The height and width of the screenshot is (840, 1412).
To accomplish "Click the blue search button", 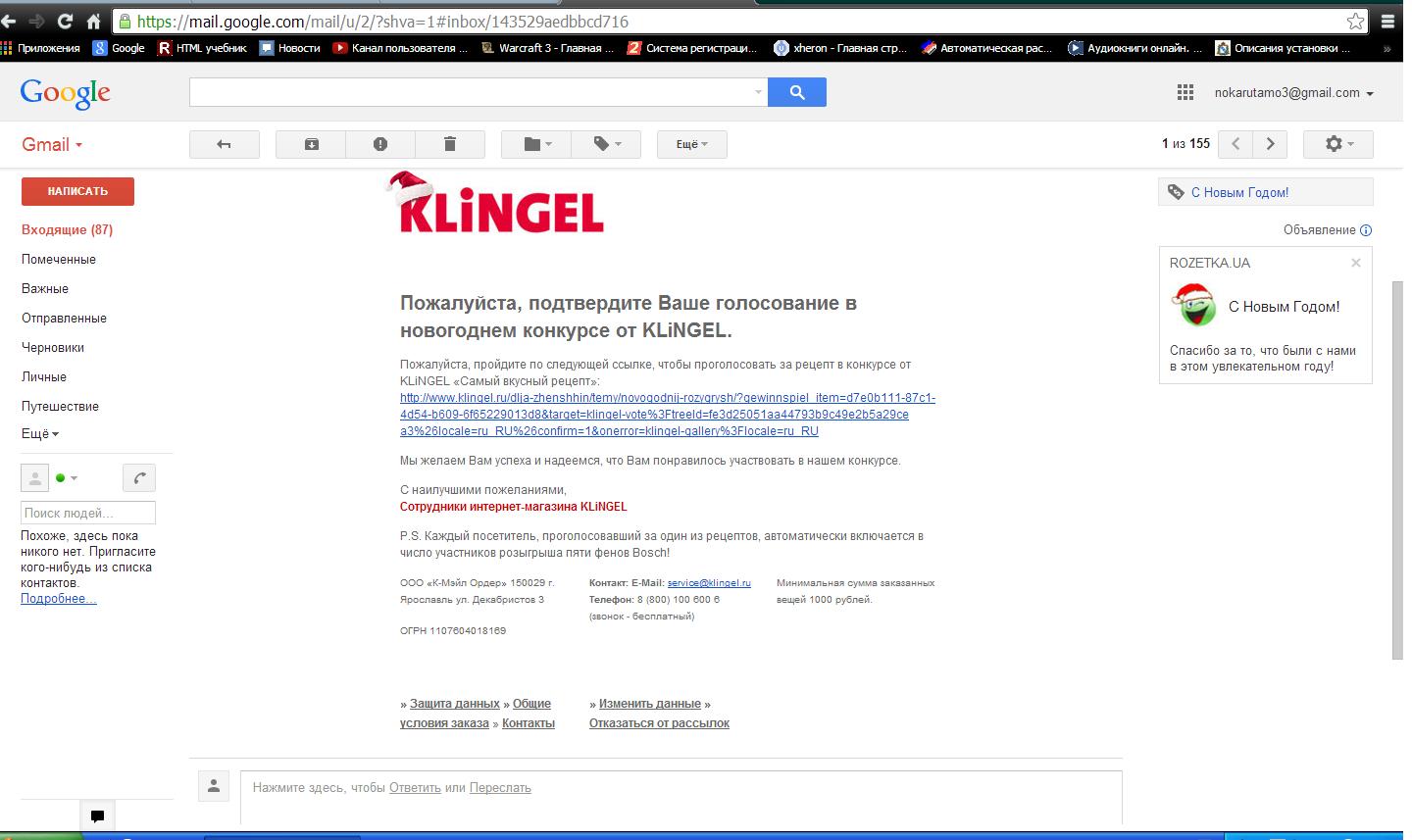I will click(x=797, y=92).
